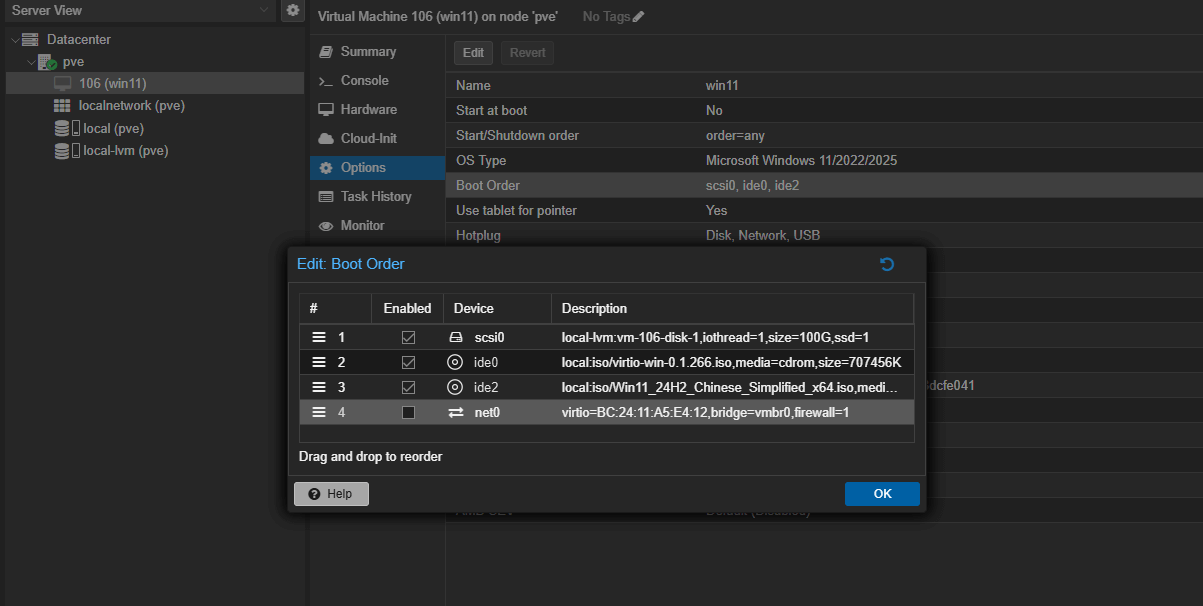This screenshot has width=1203, height=606.
Task: Click the network icon for net0
Action: point(455,412)
